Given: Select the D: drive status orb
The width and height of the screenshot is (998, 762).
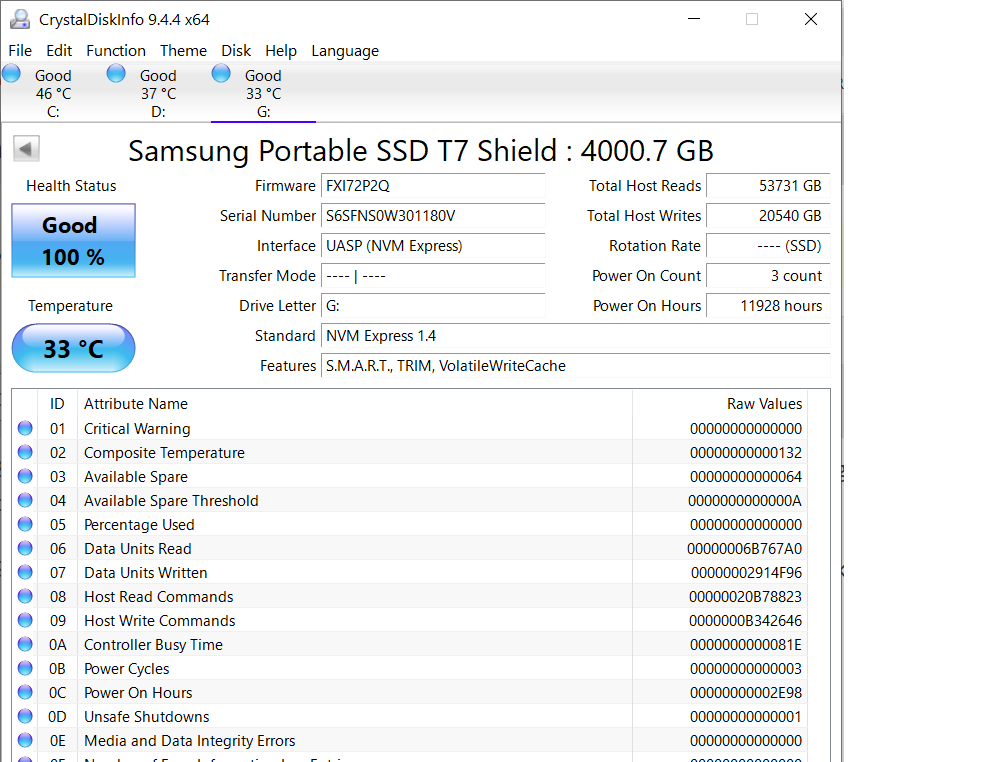Looking at the screenshot, I should click(x=116, y=73).
